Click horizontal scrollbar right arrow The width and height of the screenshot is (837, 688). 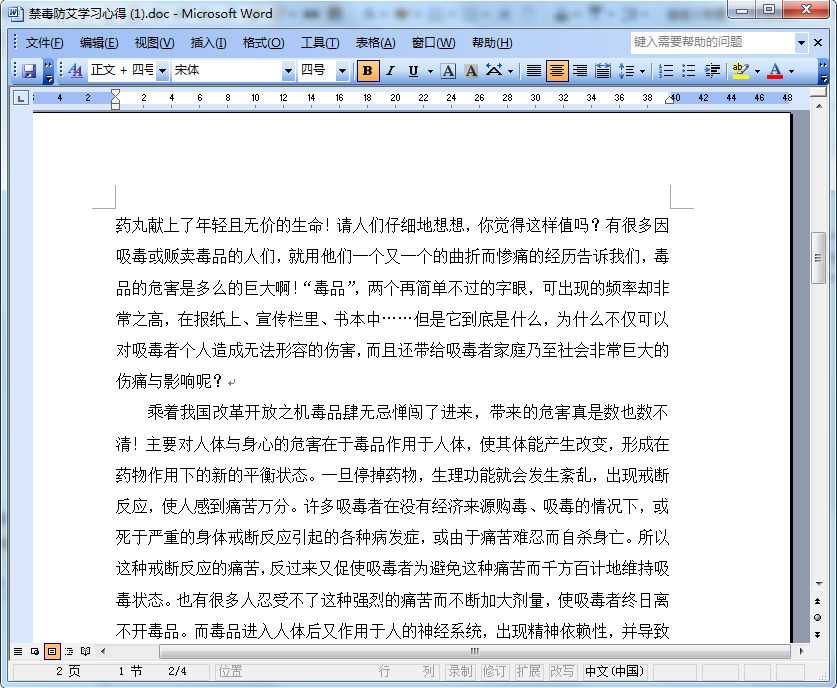coord(801,651)
